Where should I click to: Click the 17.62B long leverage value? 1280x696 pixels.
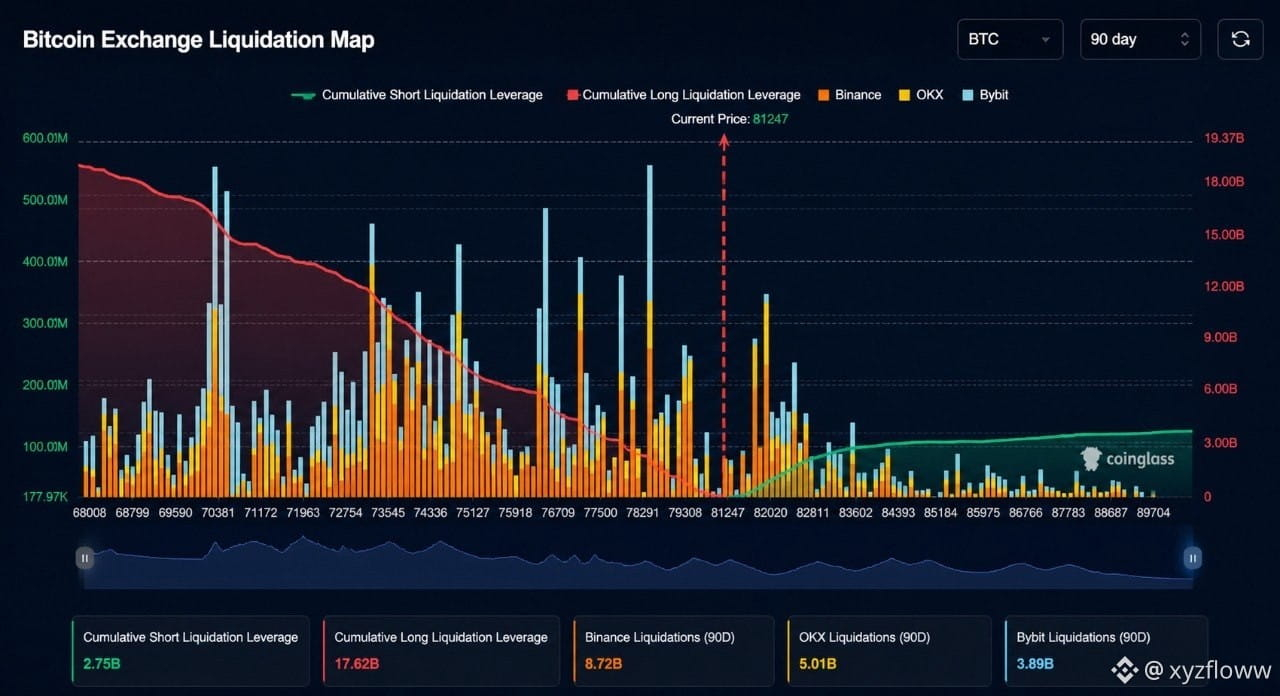(x=359, y=664)
